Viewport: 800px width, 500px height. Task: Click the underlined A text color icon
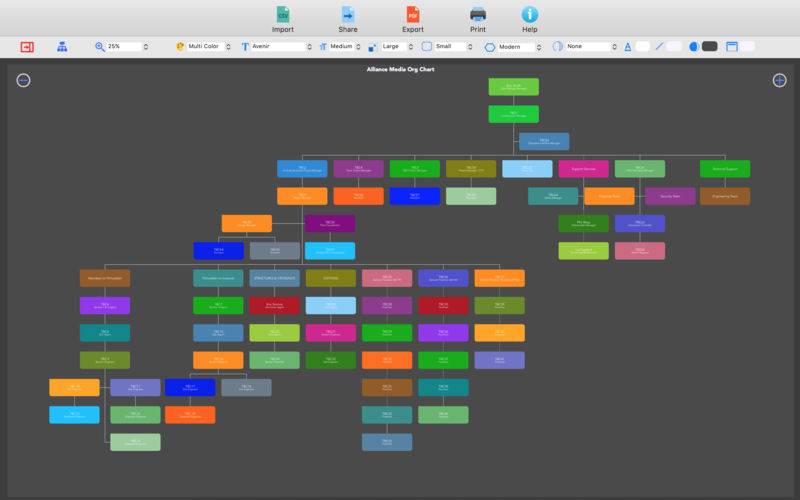[x=628, y=47]
